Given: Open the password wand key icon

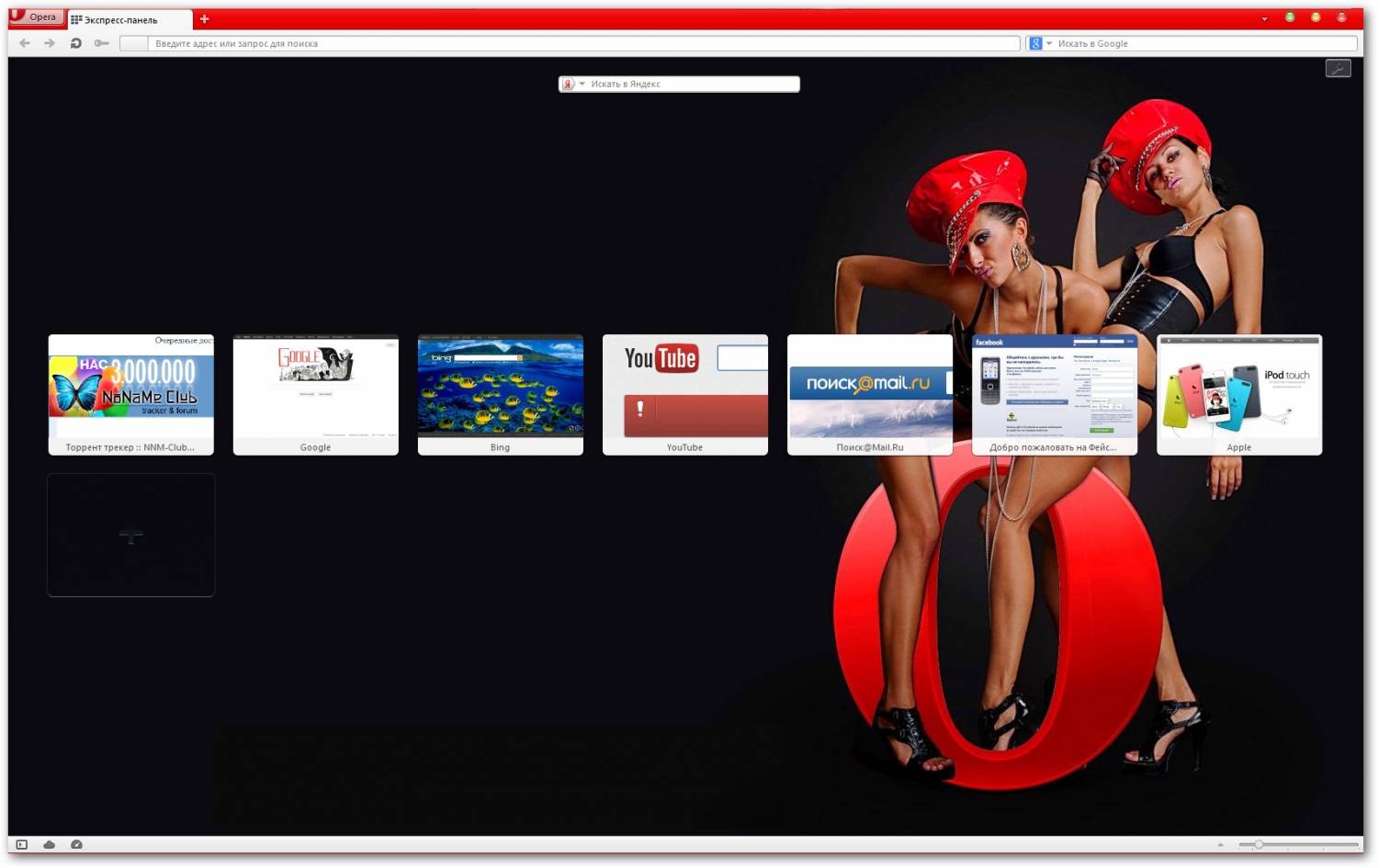Looking at the screenshot, I should [101, 43].
